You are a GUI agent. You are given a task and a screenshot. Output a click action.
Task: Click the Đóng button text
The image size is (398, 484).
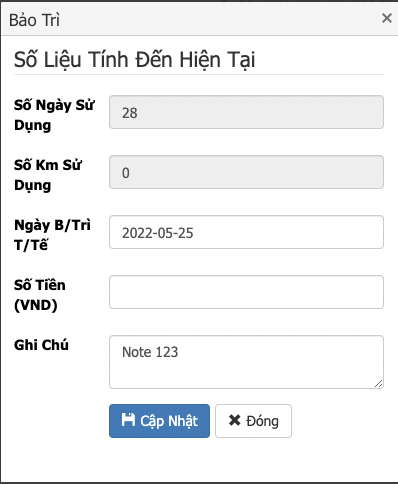pyautogui.click(x=262, y=421)
